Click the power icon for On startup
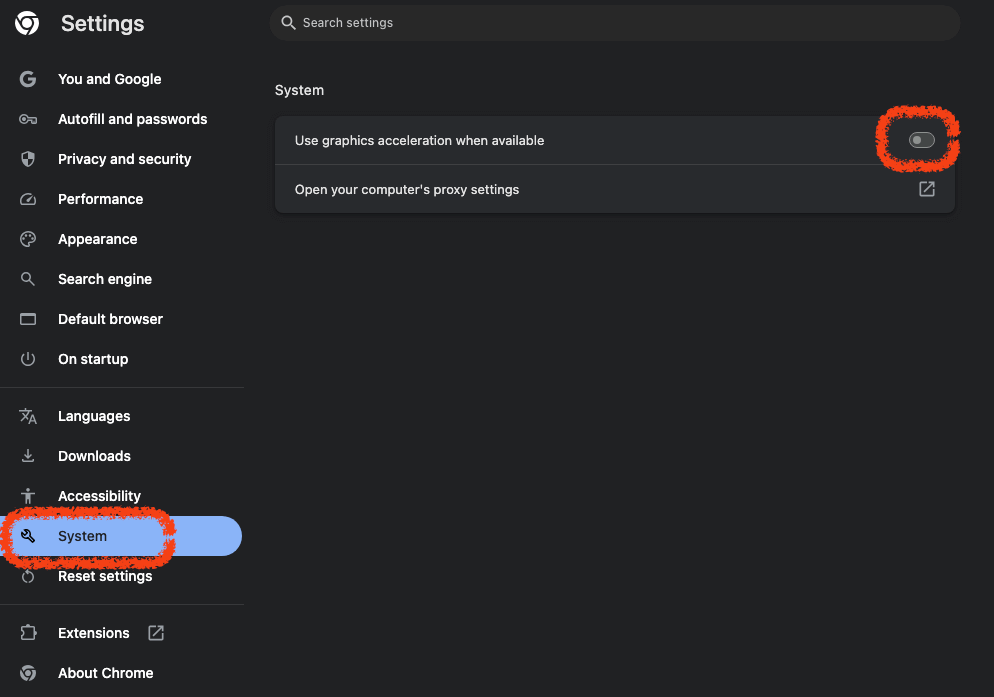This screenshot has height=697, width=994. point(28,359)
